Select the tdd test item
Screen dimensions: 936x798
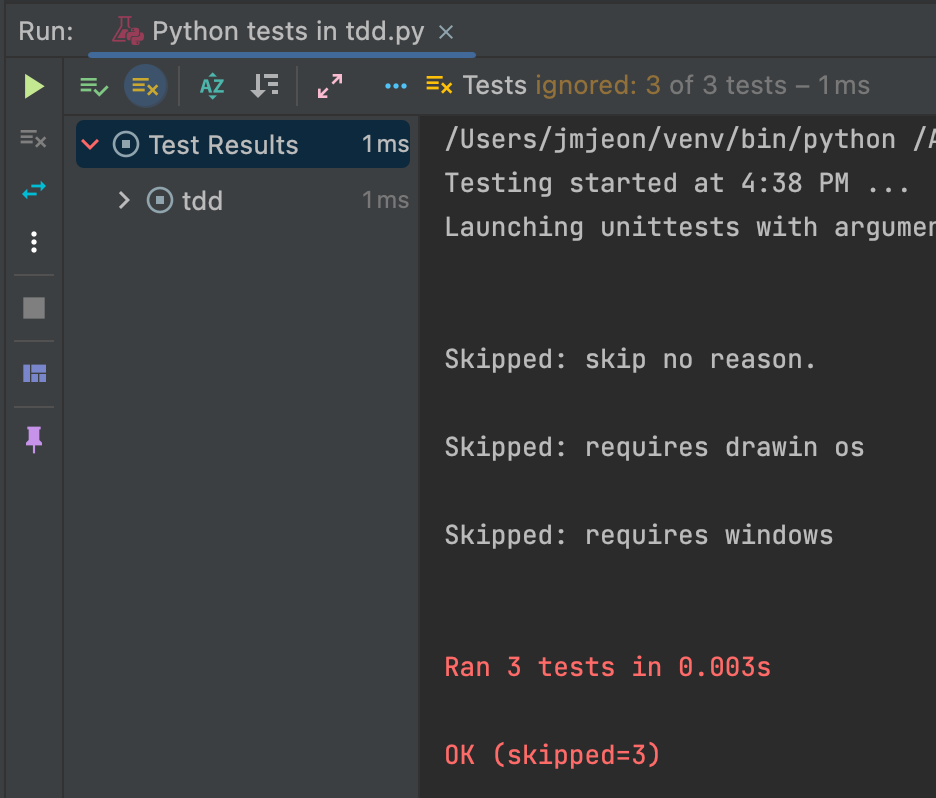tap(202, 201)
